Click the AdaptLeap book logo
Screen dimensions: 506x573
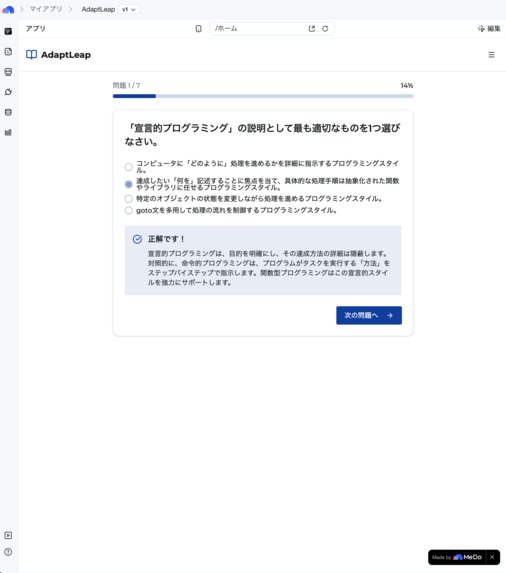tap(31, 55)
